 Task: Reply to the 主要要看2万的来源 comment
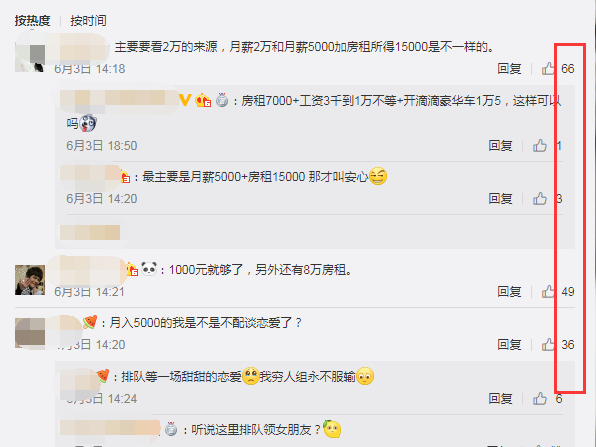(509, 69)
